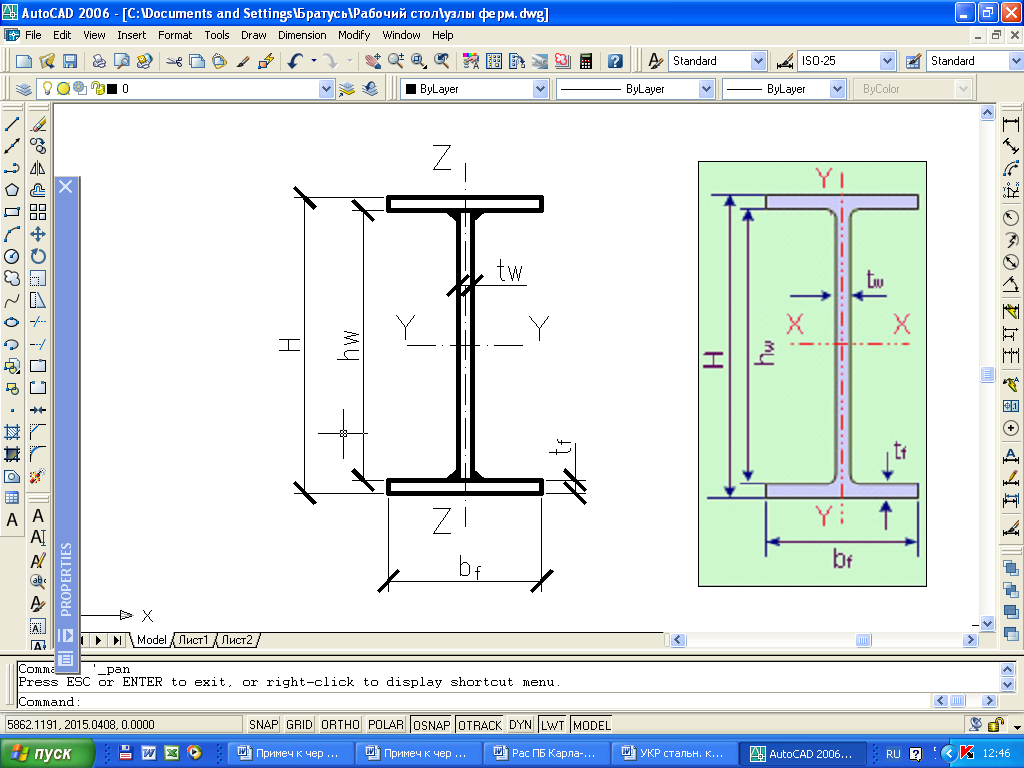
Task: Click the layer on/off lightbulb icon
Action: [x=46, y=88]
